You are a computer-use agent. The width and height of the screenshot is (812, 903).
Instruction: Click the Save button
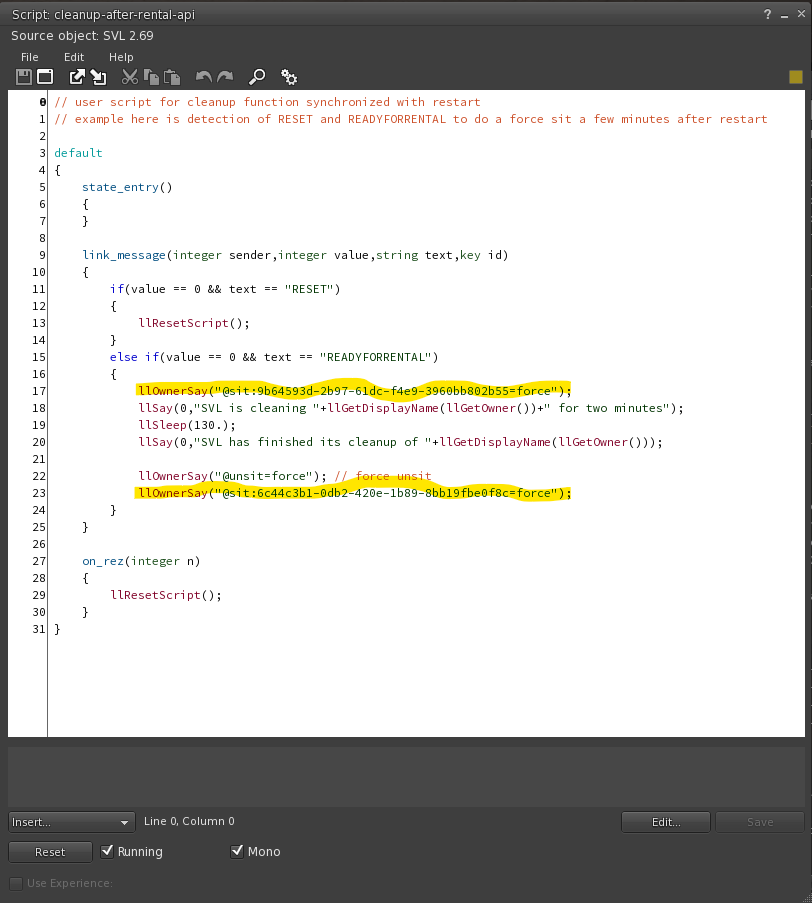pyautogui.click(x=760, y=822)
